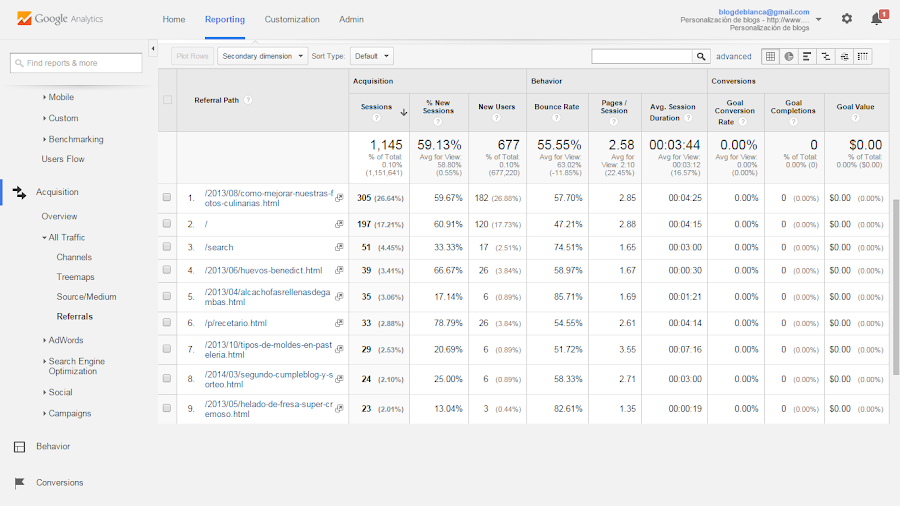This screenshot has height=506, width=900.
Task: Open external link for como-mejorar-nuestras-fotos row
Action: click(339, 198)
